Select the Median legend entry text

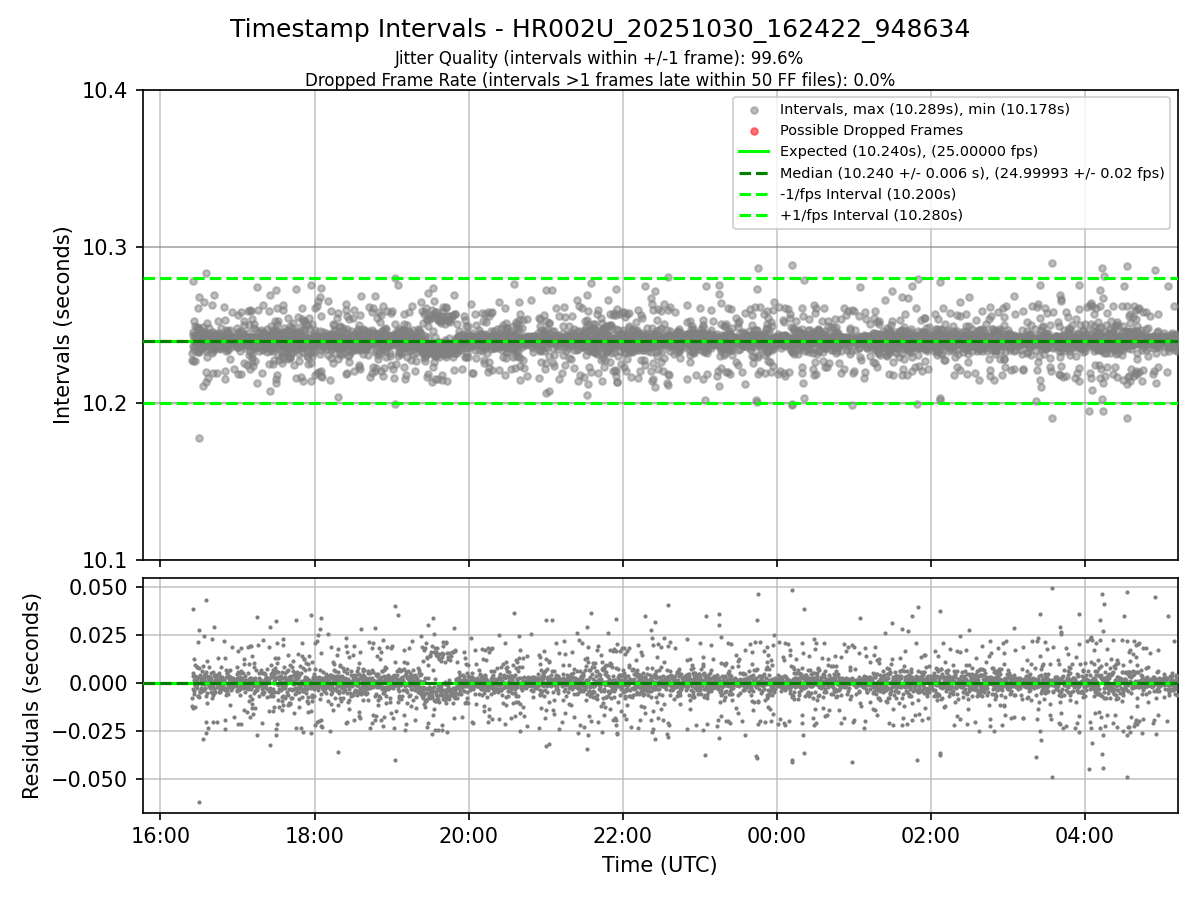tap(972, 173)
